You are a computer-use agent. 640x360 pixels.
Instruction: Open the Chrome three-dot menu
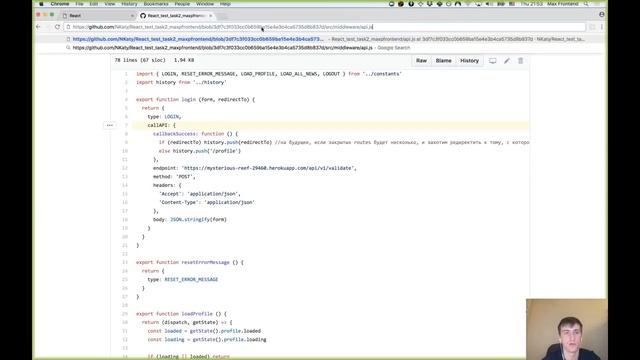point(602,27)
